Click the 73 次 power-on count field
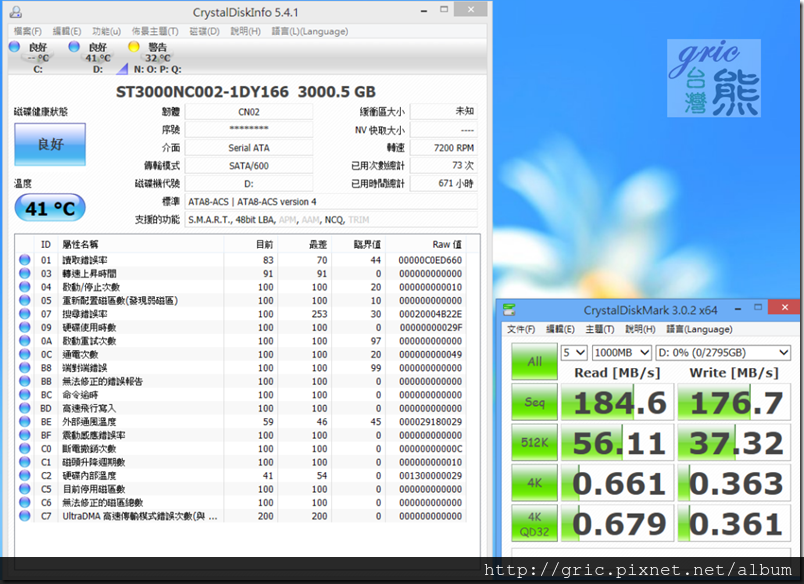Image resolution: width=804 pixels, height=584 pixels. [x=444, y=166]
